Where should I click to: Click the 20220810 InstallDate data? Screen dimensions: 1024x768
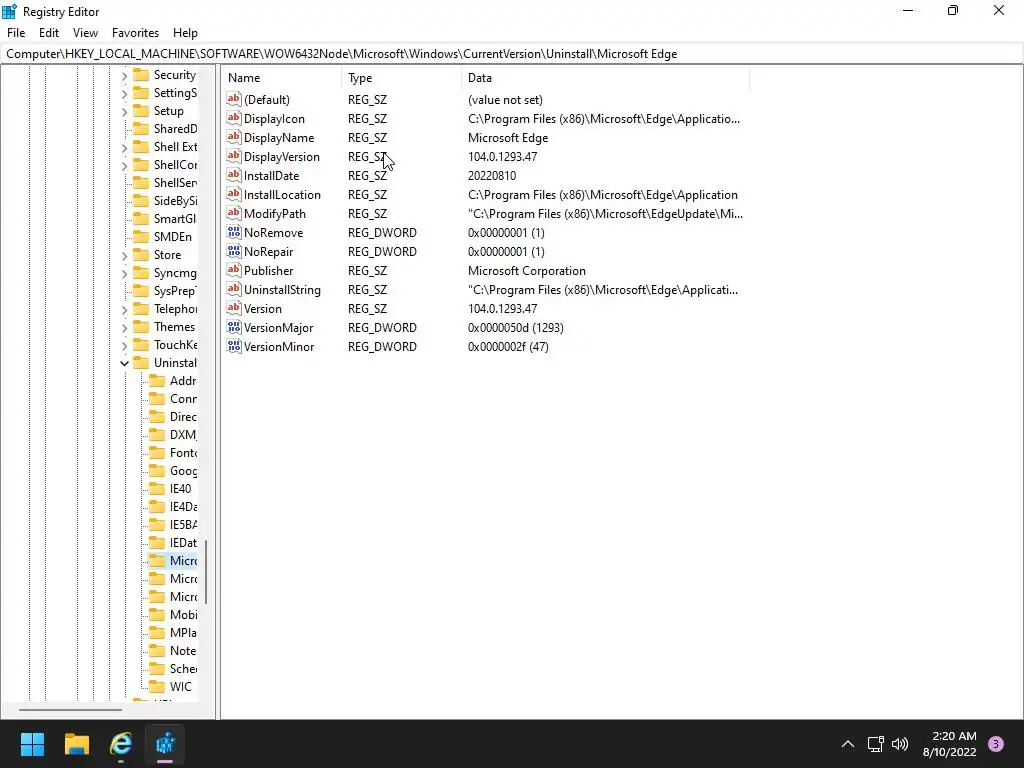(x=492, y=176)
